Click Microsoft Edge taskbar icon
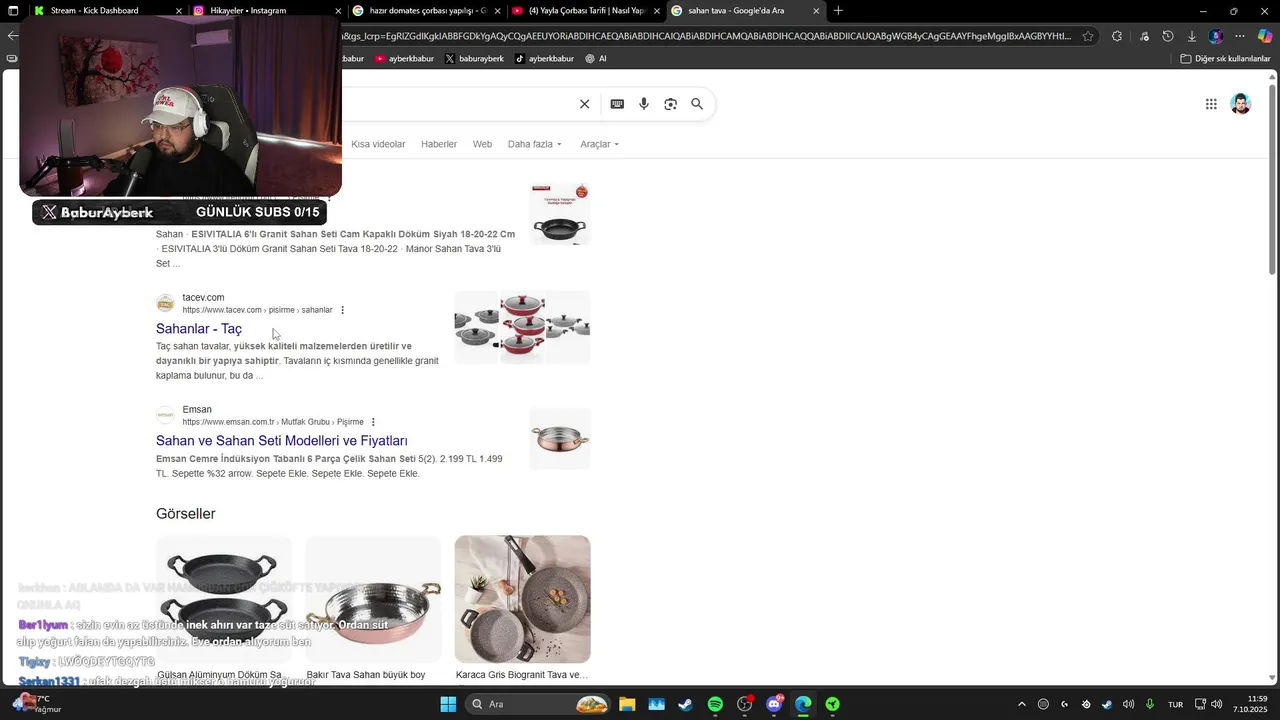 tap(803, 704)
